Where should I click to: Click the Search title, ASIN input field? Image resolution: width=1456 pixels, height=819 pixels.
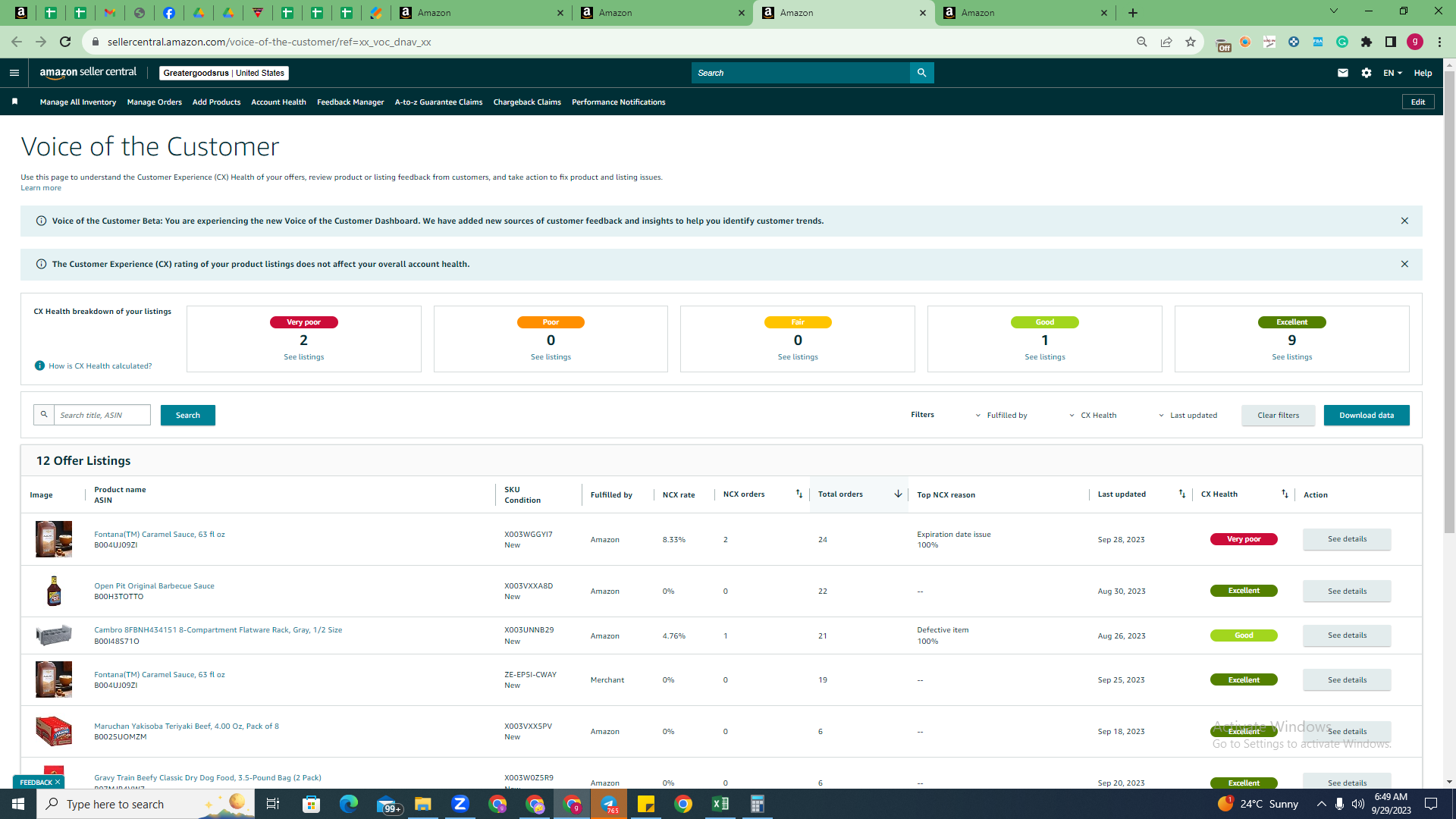(102, 415)
